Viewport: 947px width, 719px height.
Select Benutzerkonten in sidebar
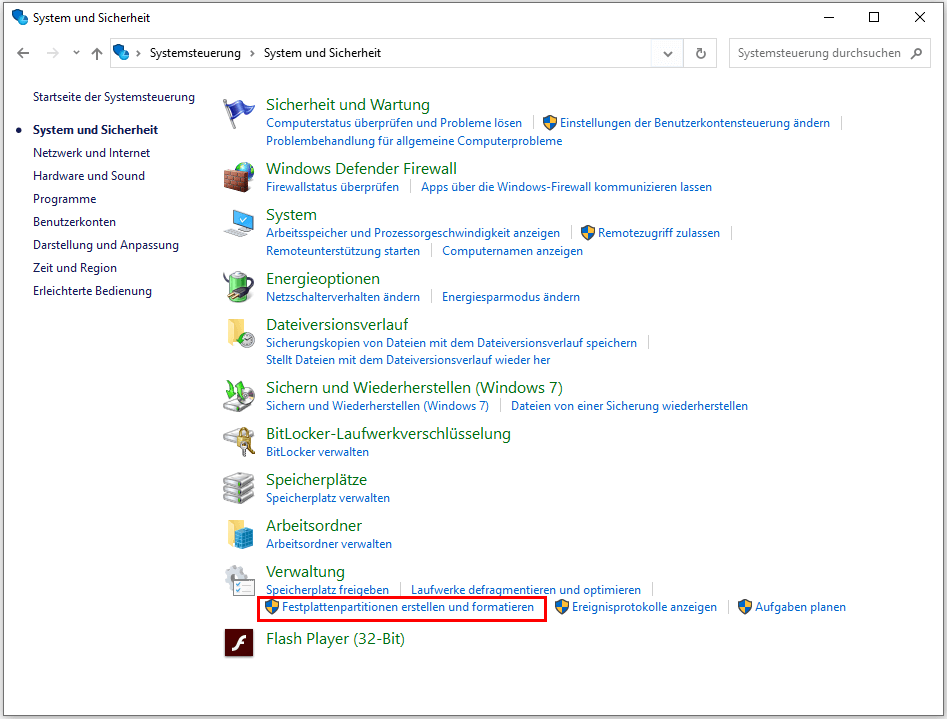point(74,222)
